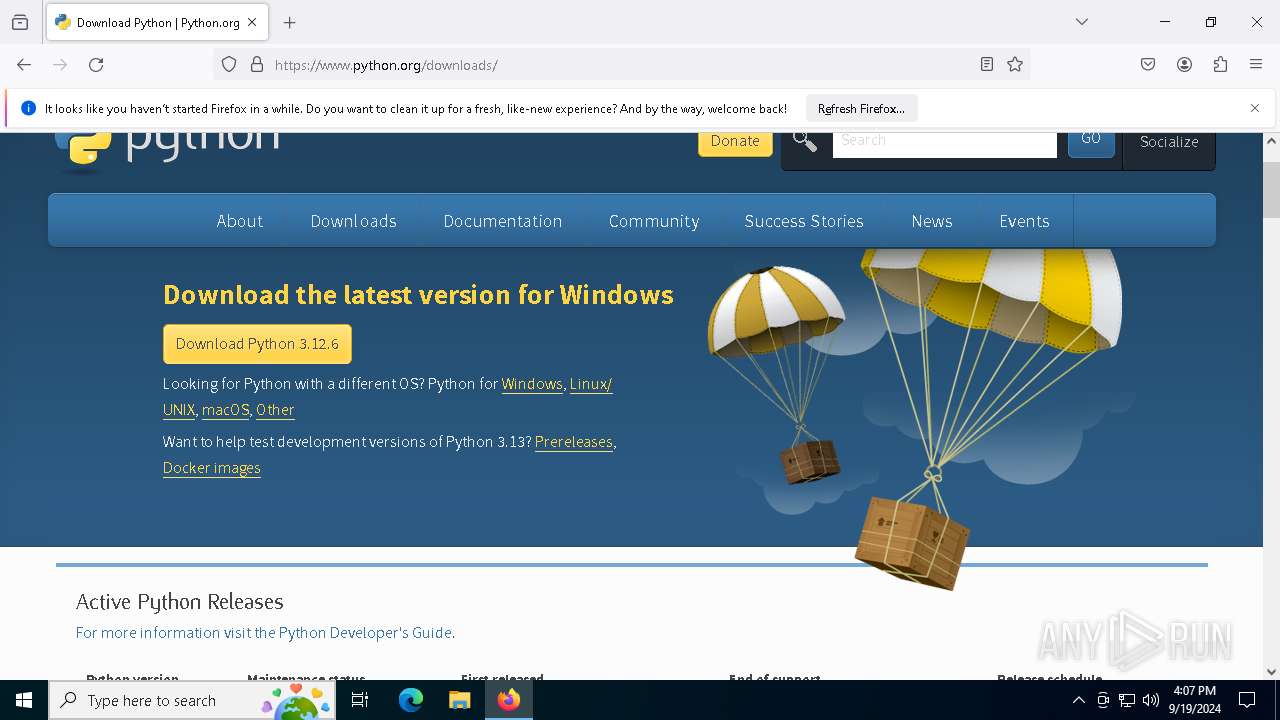Follow the Windows download link
Viewport: 1280px width, 720px height.
tap(532, 384)
